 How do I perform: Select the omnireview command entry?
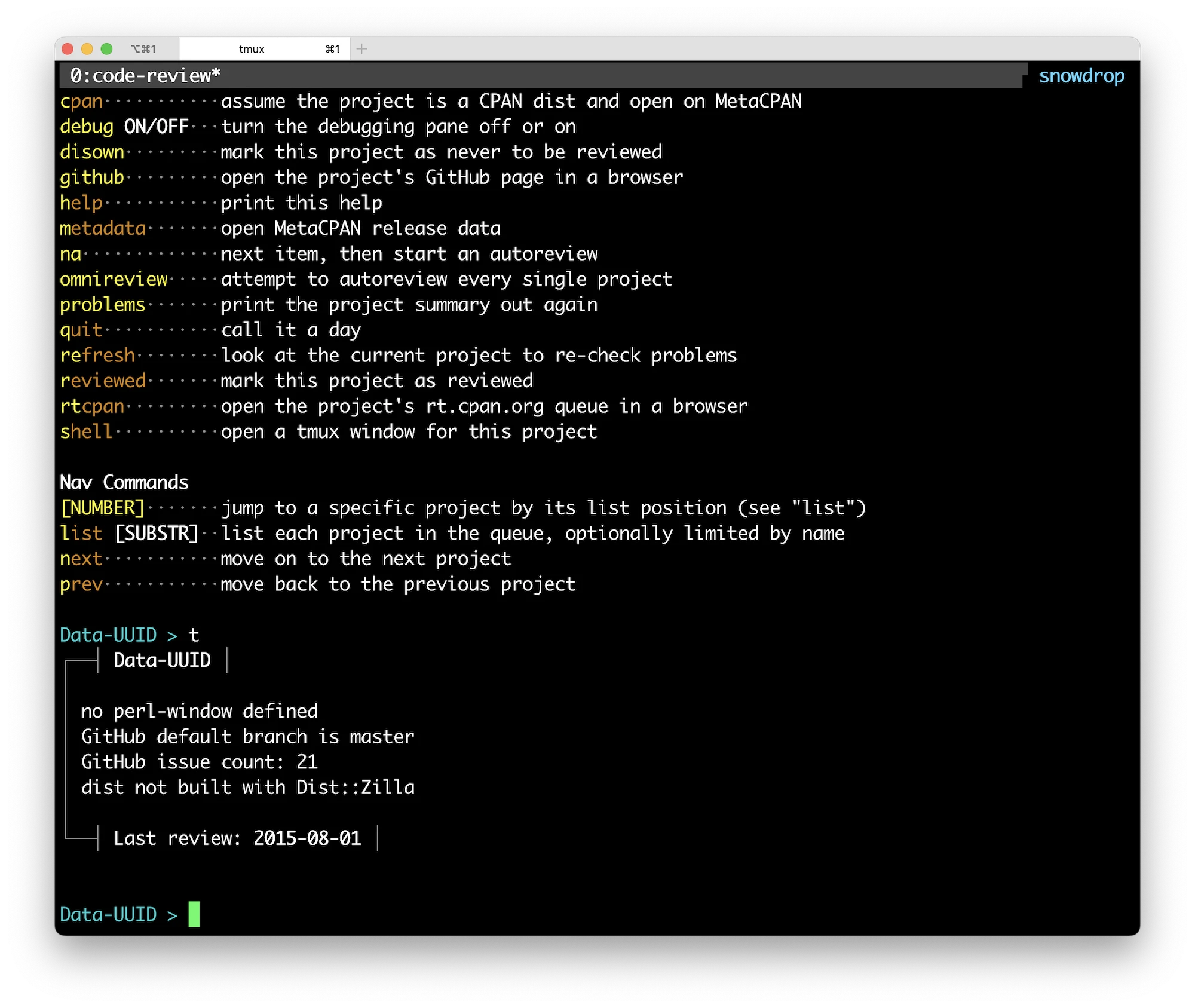click(x=113, y=278)
